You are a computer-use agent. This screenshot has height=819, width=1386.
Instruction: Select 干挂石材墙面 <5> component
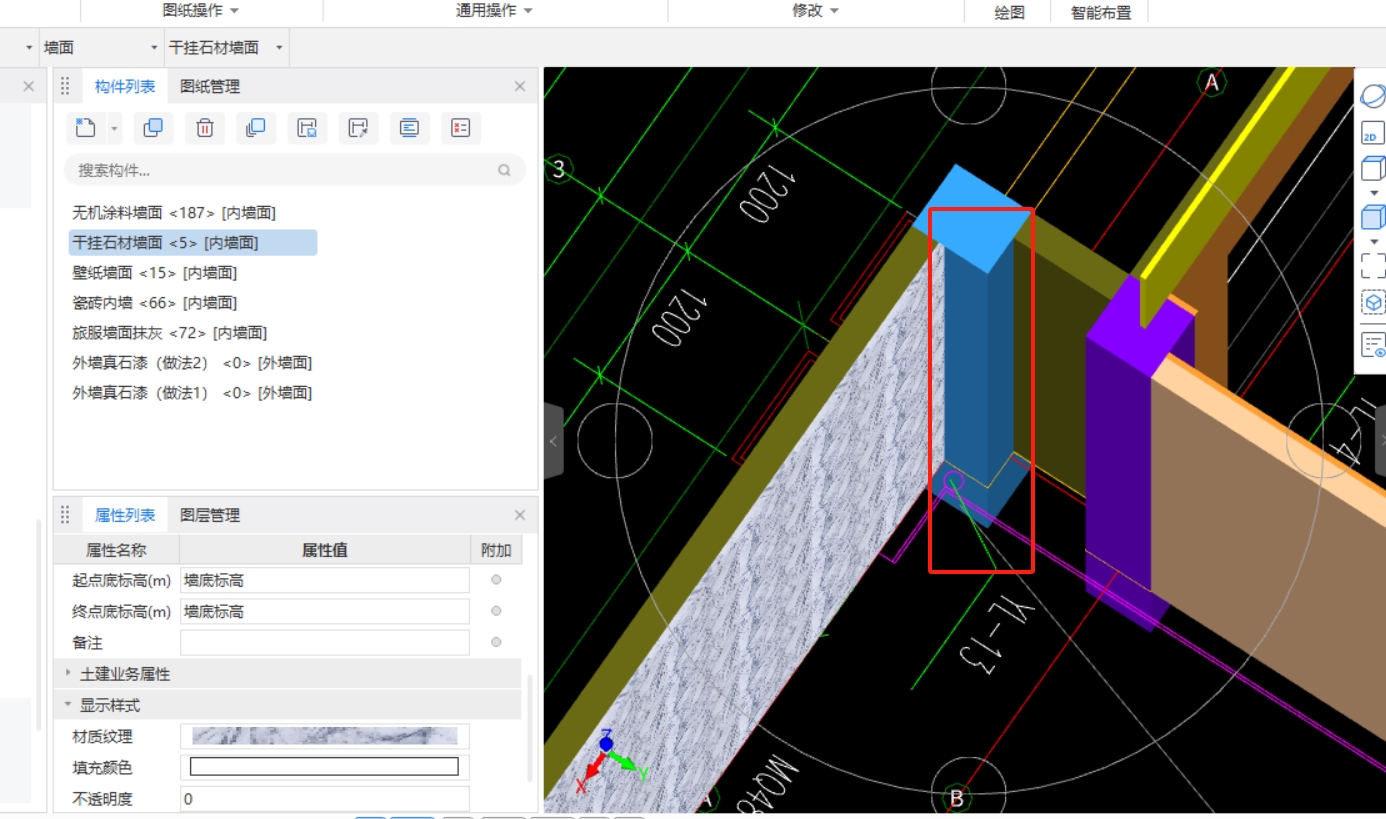tap(193, 243)
